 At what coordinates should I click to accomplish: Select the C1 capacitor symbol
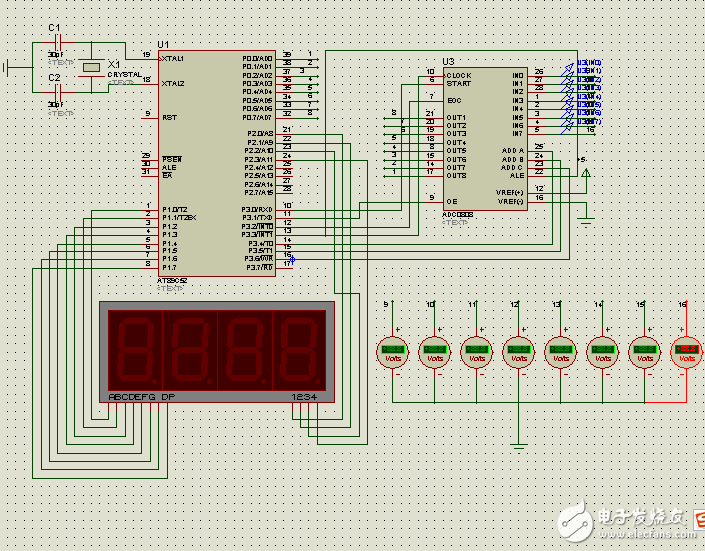[57, 43]
